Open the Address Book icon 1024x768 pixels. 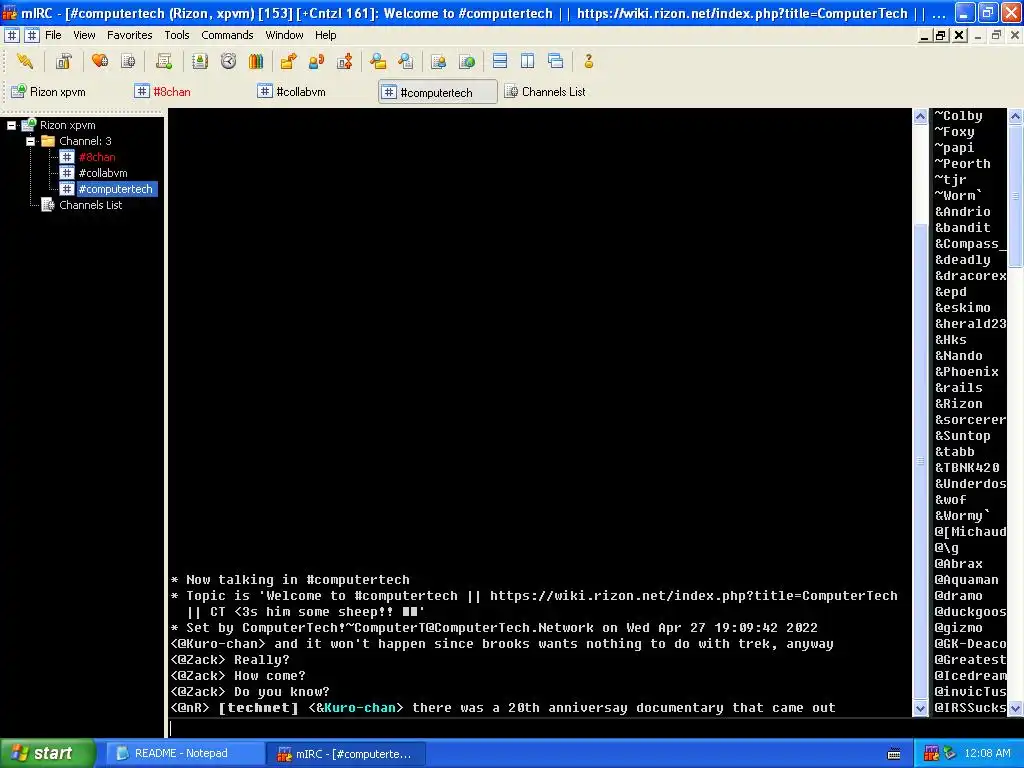coord(200,61)
